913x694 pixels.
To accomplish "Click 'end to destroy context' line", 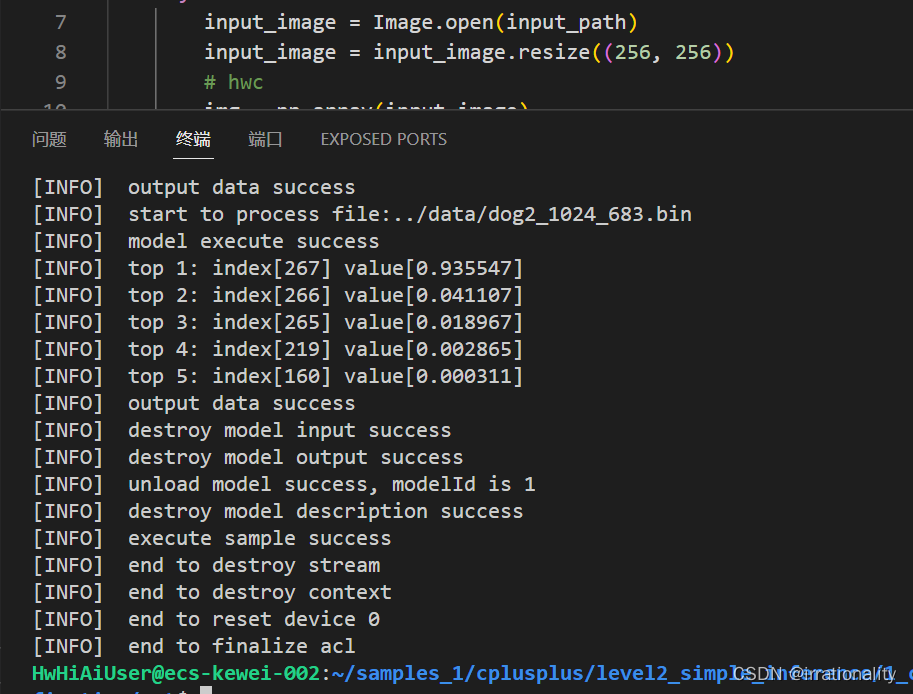I will pyautogui.click(x=212, y=592).
